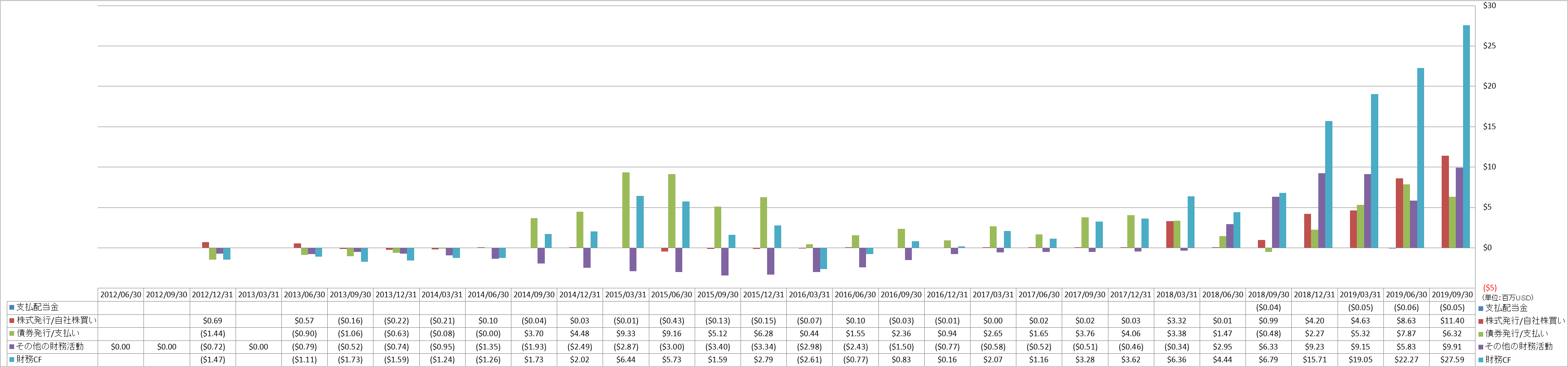Click the ($3.40) other financing cell for 2015/09/30
1568x367 pixels.
[718, 347]
